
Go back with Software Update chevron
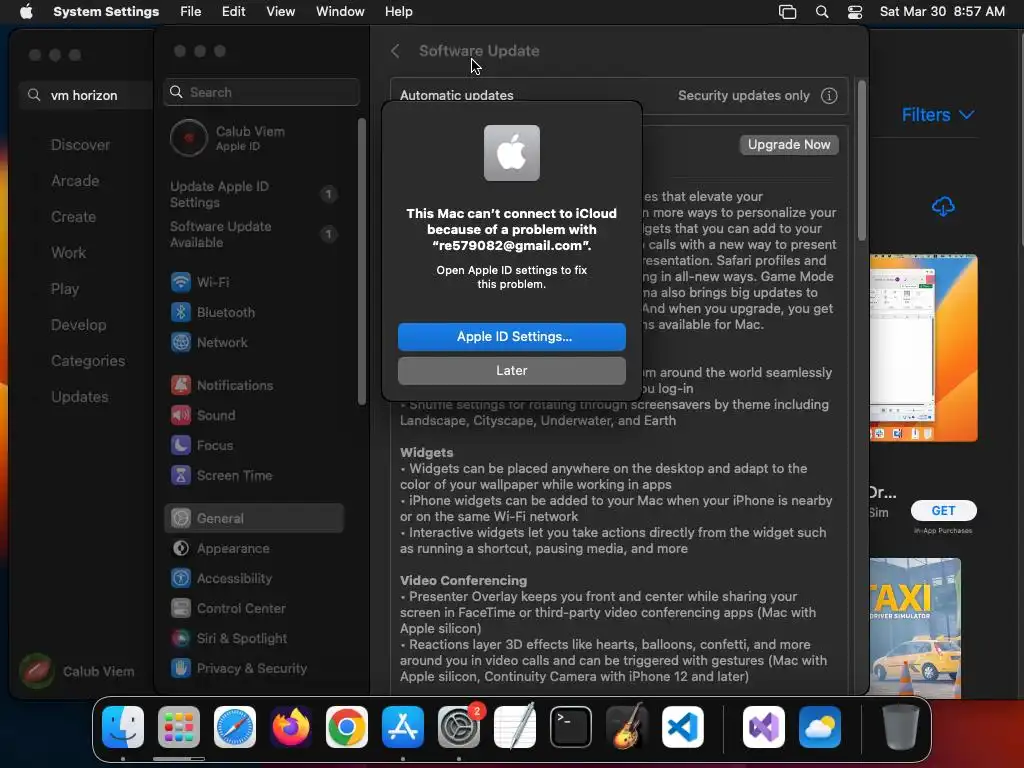point(395,51)
